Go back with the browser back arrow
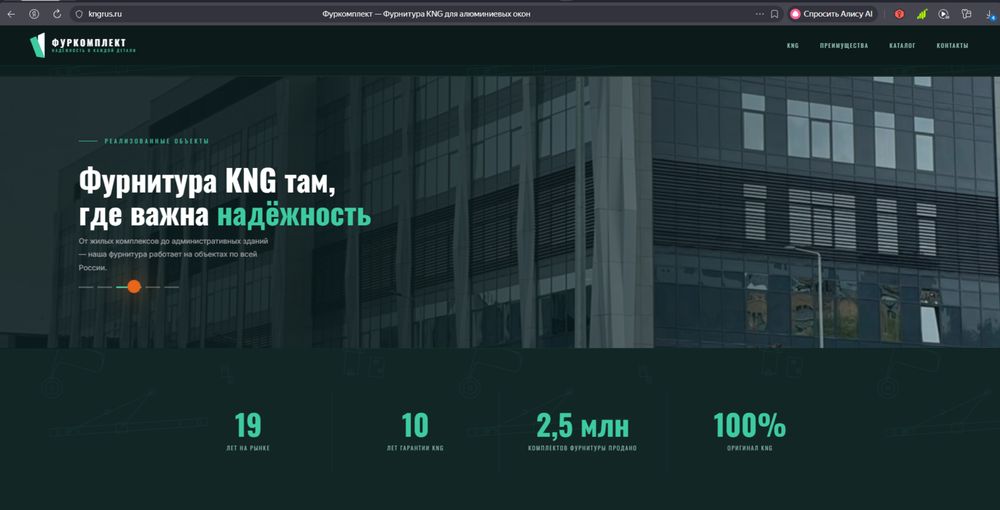The height and width of the screenshot is (510, 1000). (11, 14)
